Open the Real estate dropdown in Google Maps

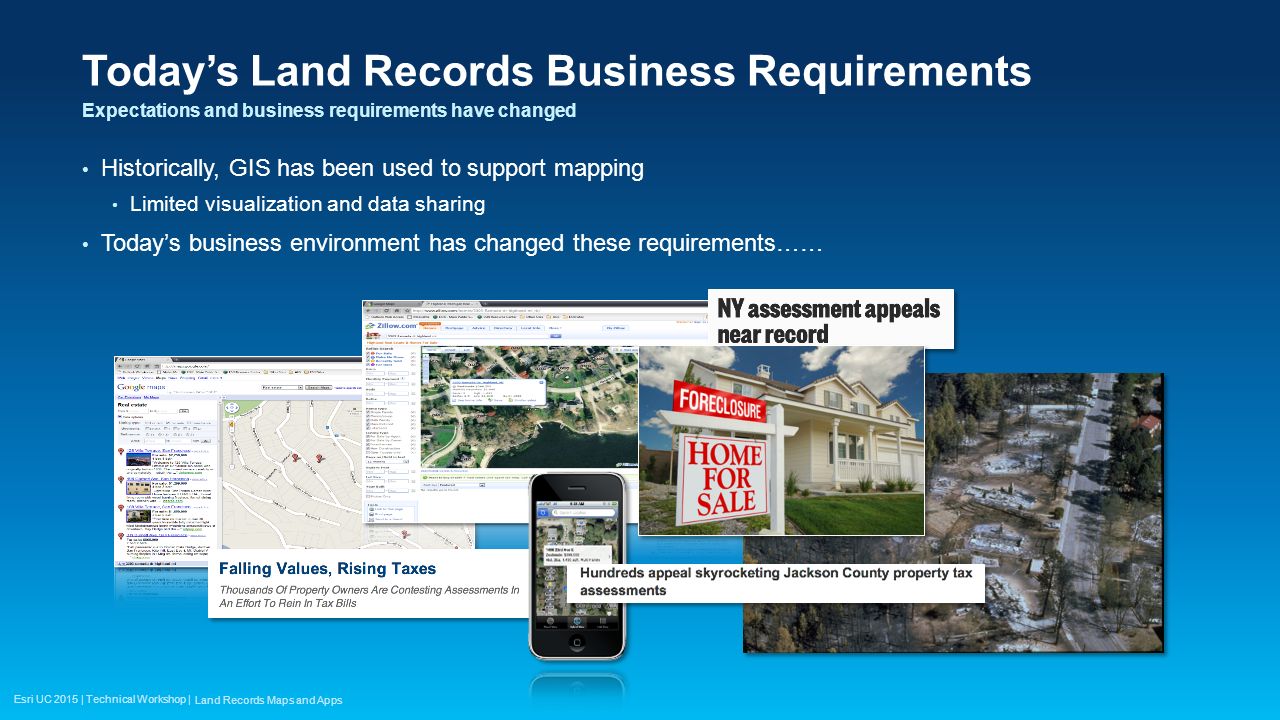pyautogui.click(x=280, y=387)
